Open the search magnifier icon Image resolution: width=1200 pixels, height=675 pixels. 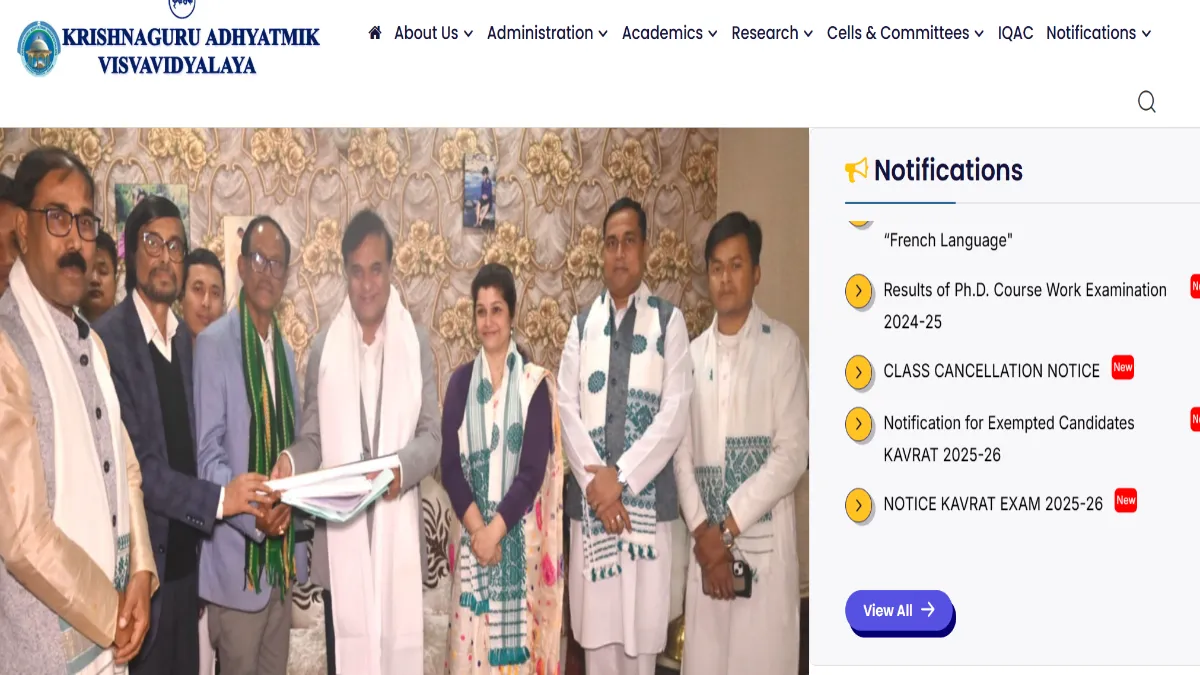click(x=1147, y=102)
